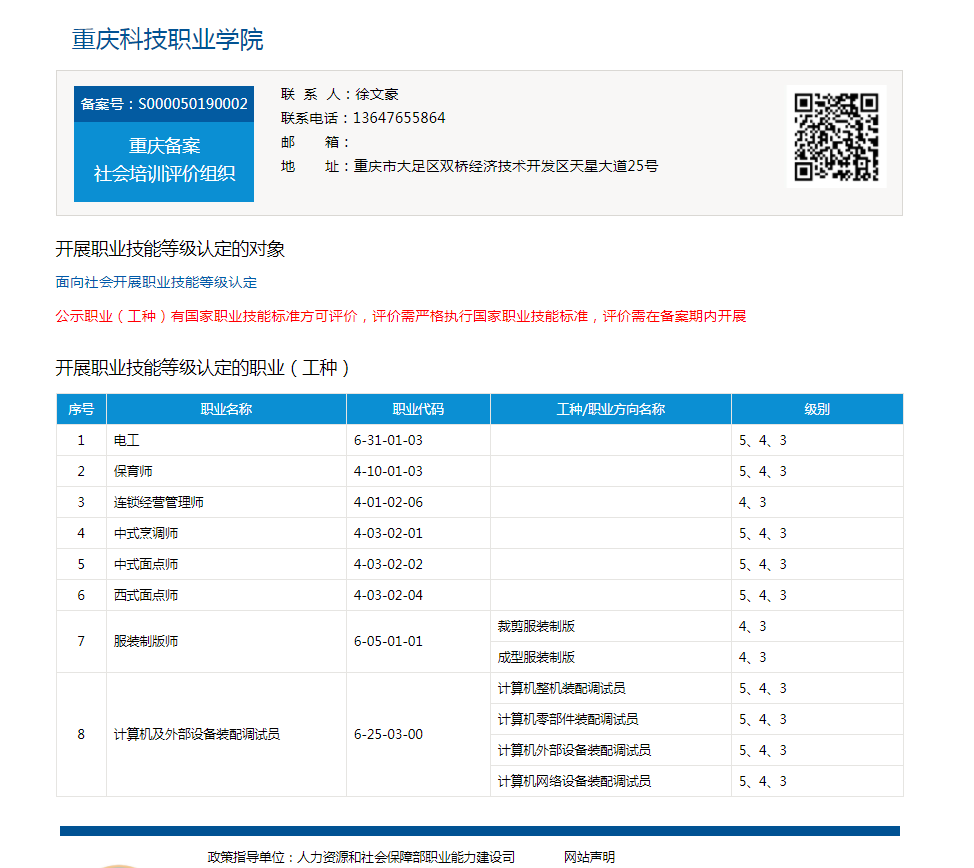Click the 政策指导单位 footer text
Screen dimensions: 974x868
(361, 857)
